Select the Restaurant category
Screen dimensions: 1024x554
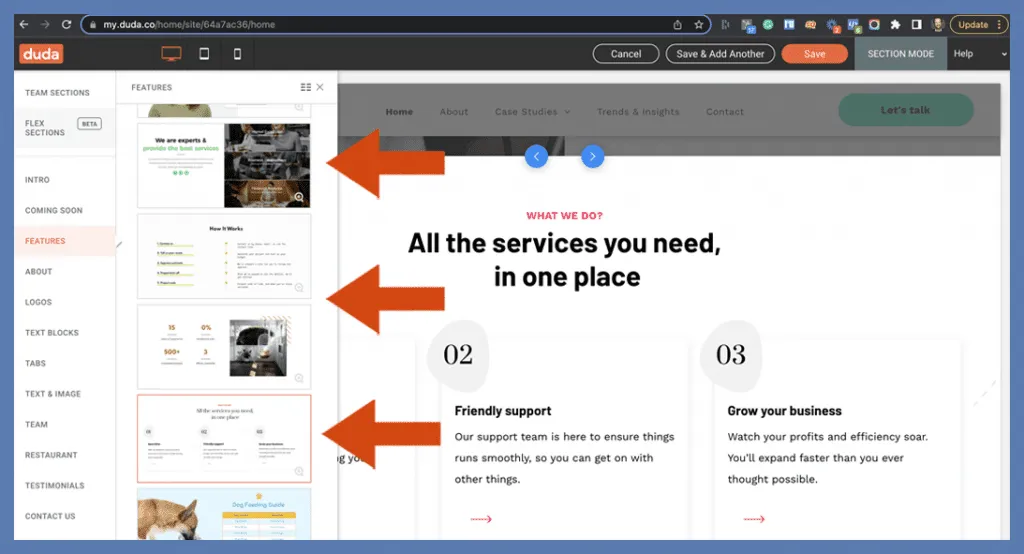[51, 455]
